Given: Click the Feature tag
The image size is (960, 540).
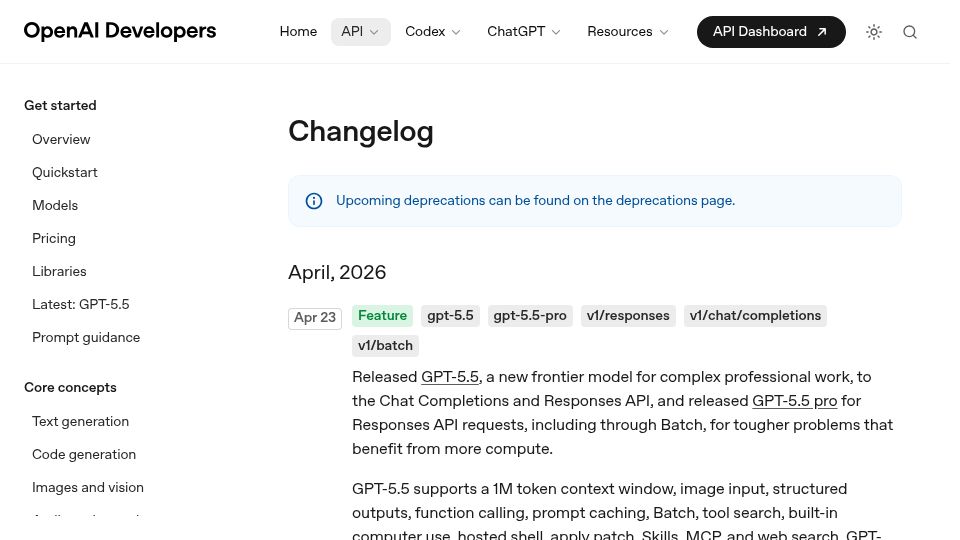Looking at the screenshot, I should coord(383,316).
